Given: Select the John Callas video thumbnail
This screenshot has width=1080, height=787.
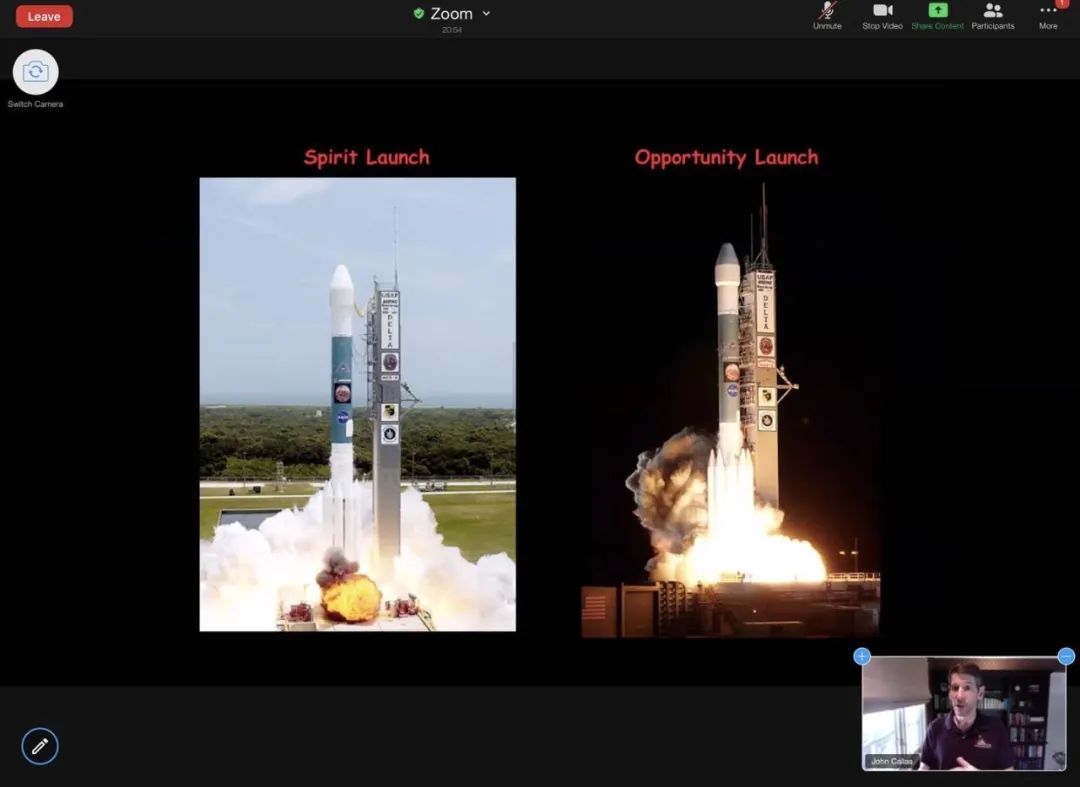Looking at the screenshot, I should 964,713.
